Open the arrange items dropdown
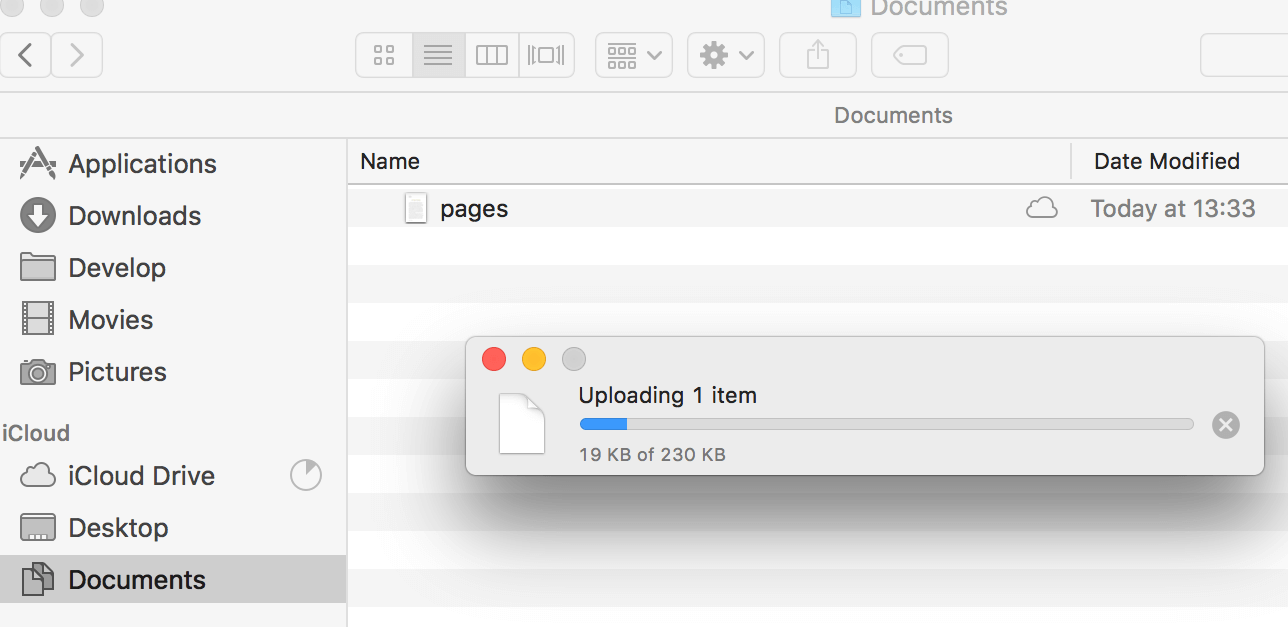The height and width of the screenshot is (627, 1288). coord(634,55)
